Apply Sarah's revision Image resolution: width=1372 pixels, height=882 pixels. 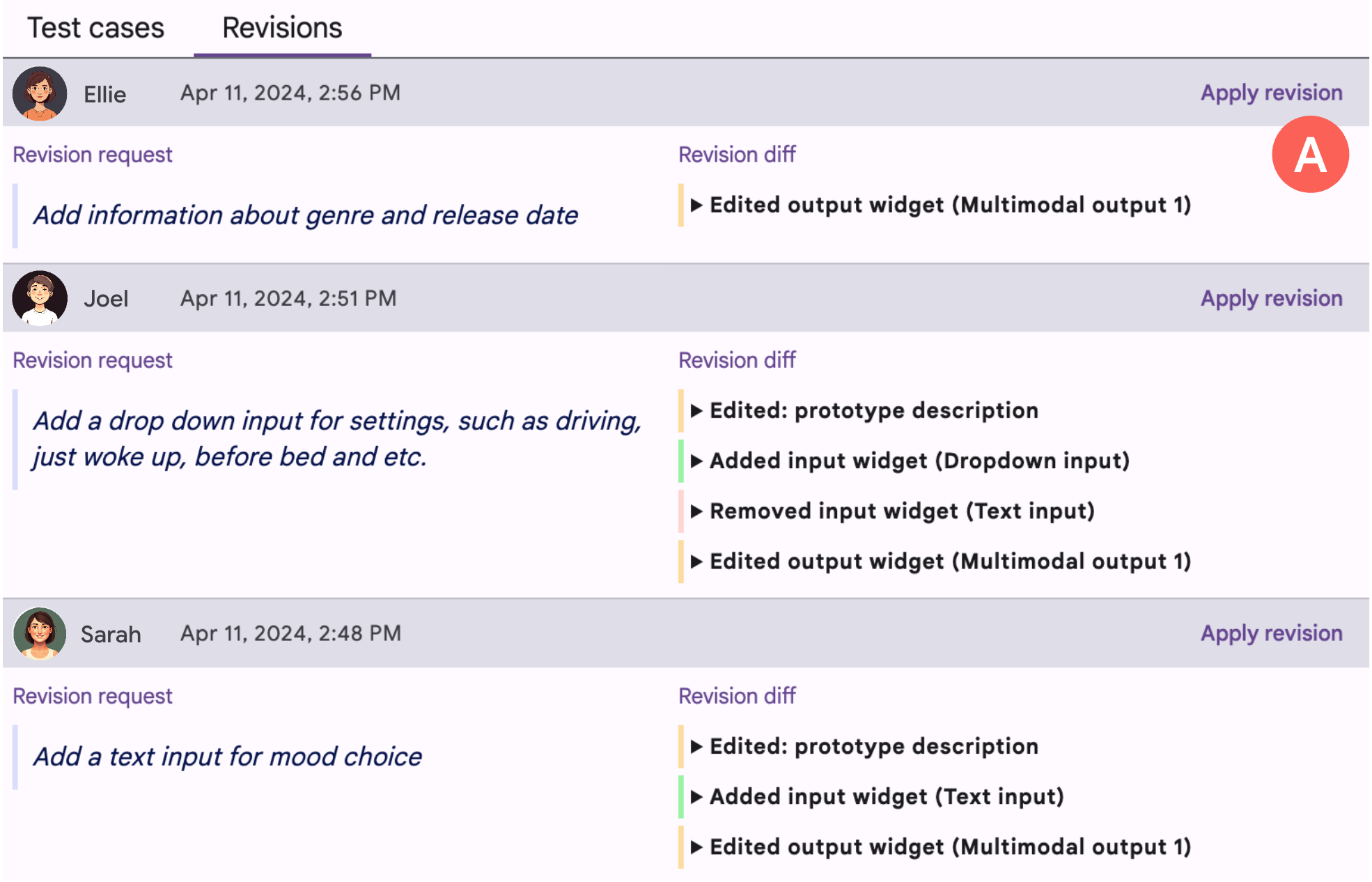1271,633
